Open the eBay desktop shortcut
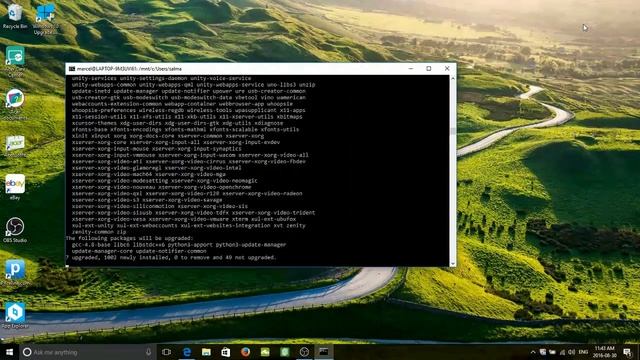Image resolution: width=640 pixels, height=360 pixels. coord(15,187)
